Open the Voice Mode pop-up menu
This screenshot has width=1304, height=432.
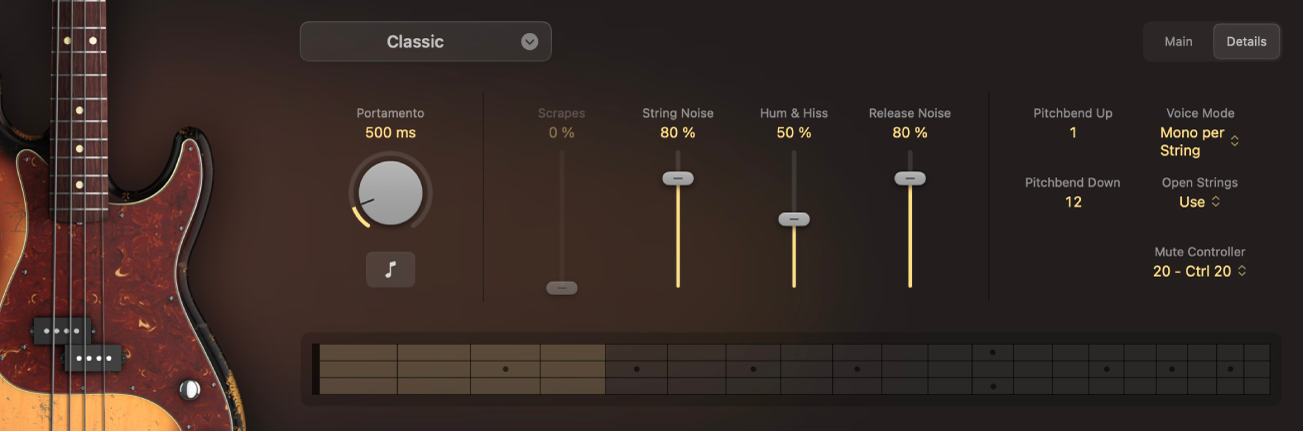pyautogui.click(x=1200, y=142)
